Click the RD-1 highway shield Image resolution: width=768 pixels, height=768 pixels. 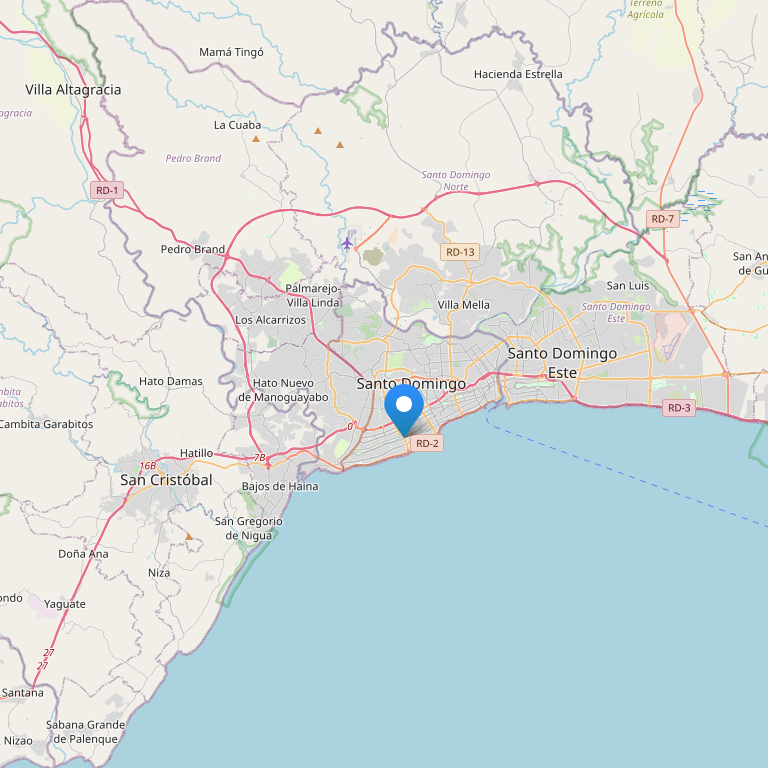[x=107, y=191]
